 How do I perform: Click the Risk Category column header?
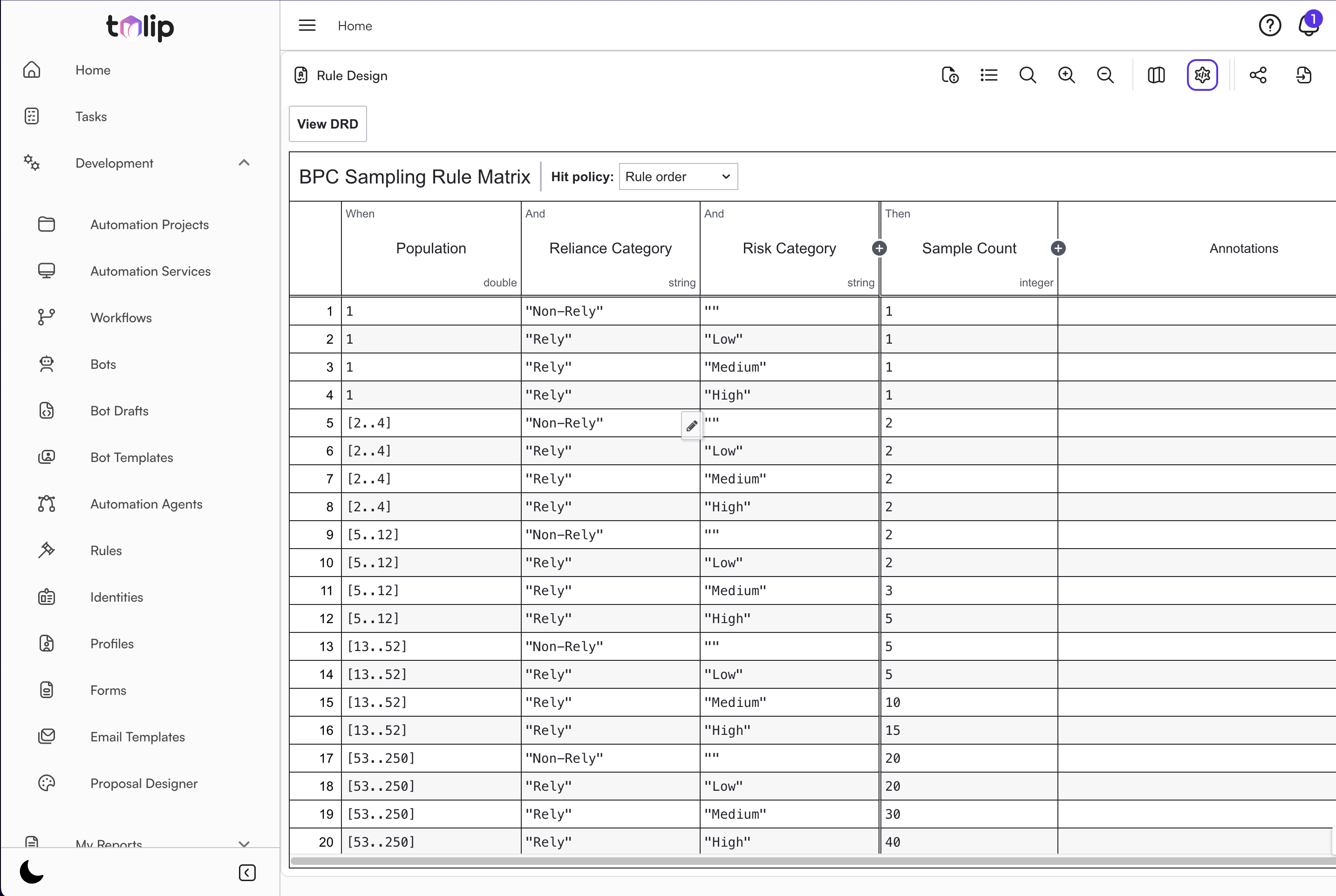coord(789,248)
